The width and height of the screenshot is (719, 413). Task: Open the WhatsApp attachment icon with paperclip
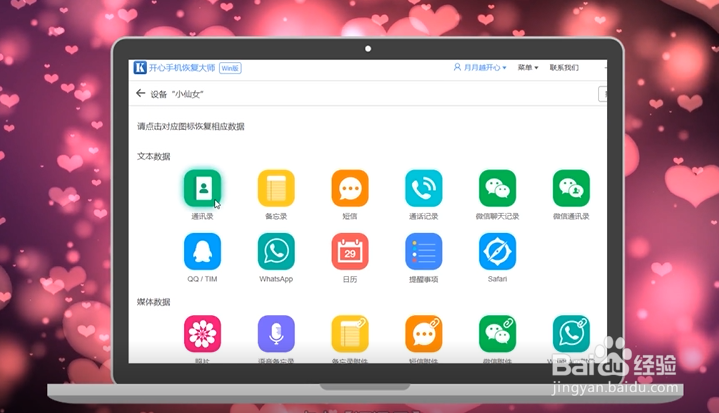point(571,333)
